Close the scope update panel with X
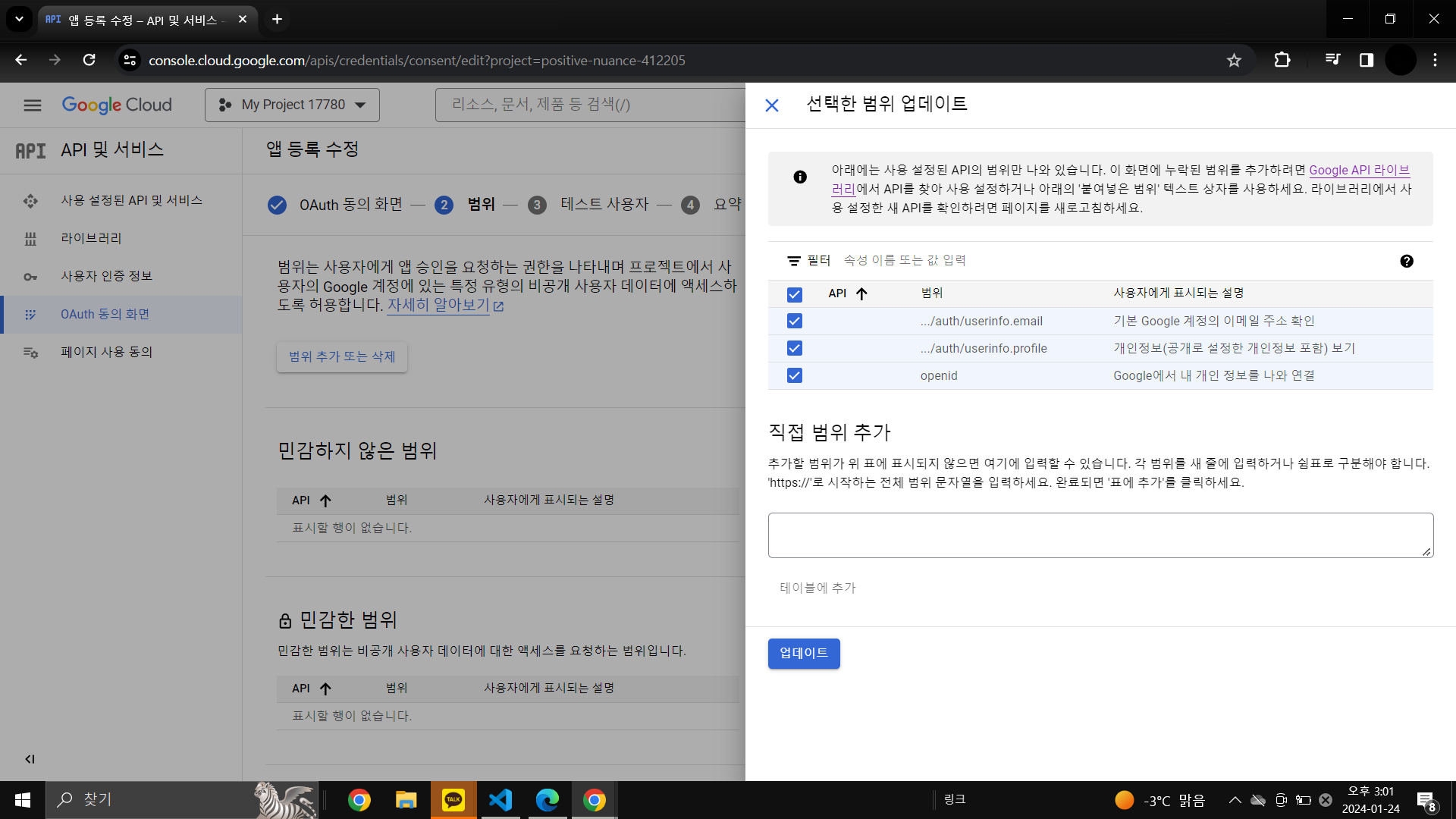Viewport: 1456px width, 819px height. (772, 105)
